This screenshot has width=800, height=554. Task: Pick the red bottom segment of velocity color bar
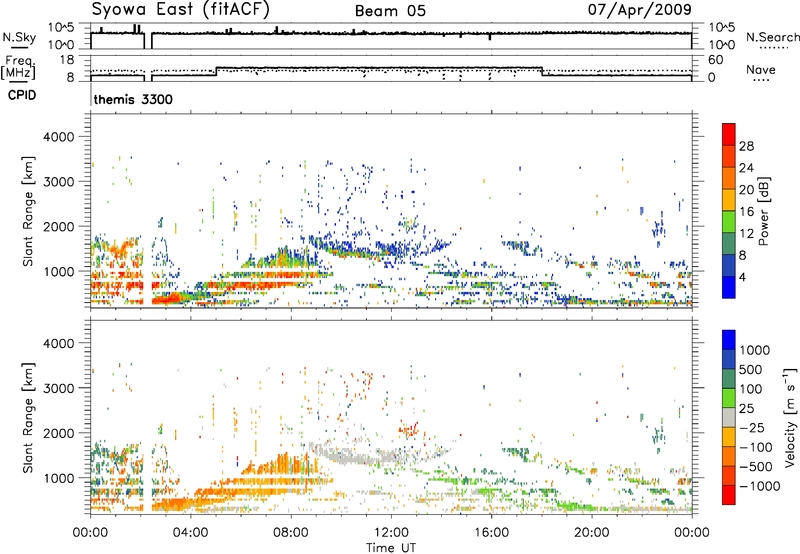pos(729,495)
